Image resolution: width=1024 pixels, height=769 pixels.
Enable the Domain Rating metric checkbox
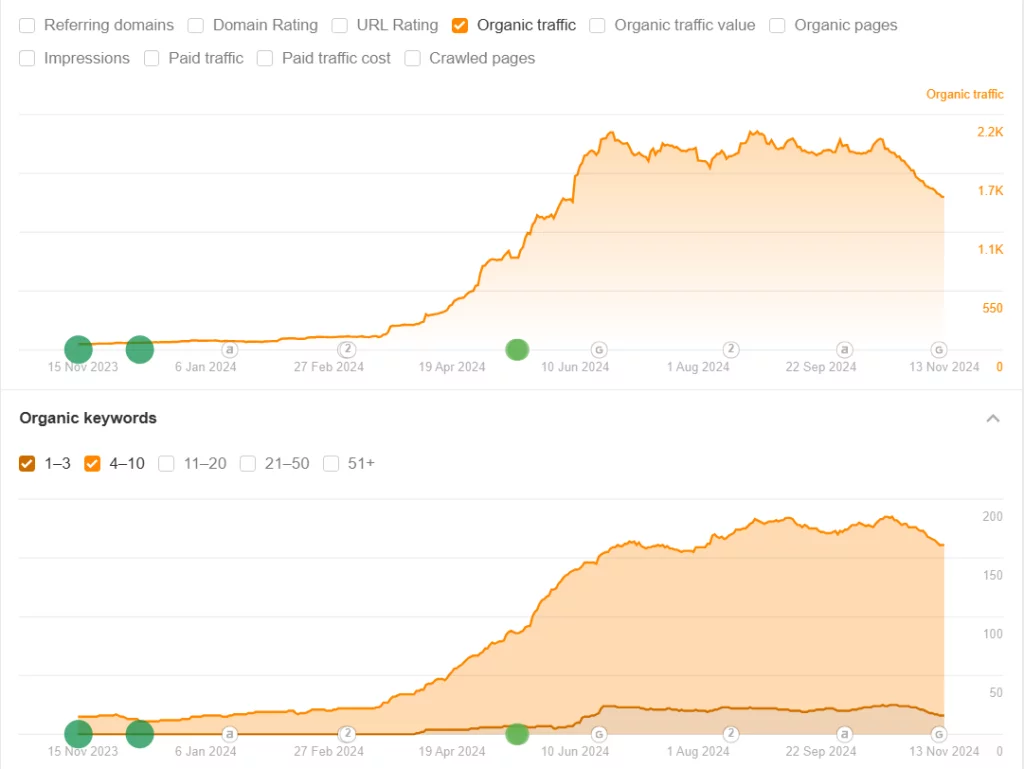pyautogui.click(x=196, y=25)
